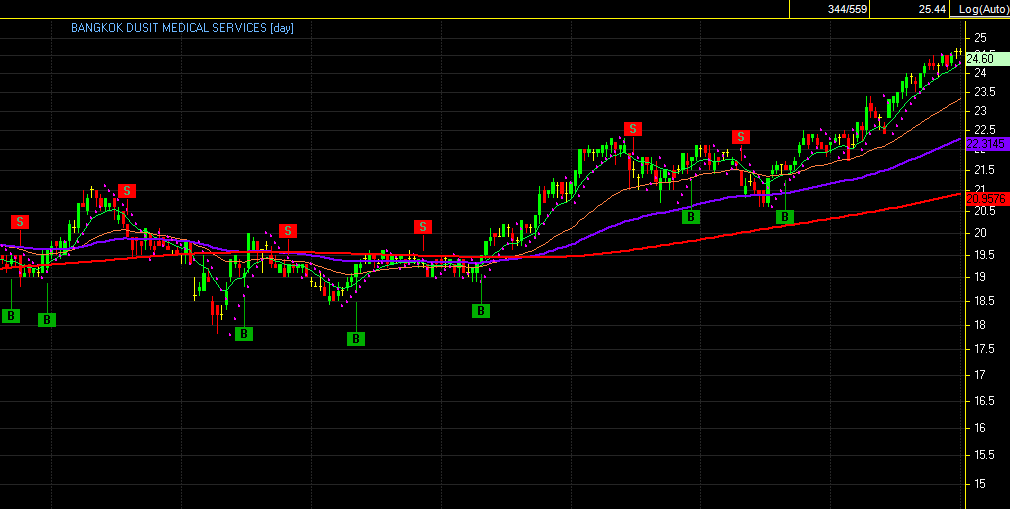This screenshot has width=1010, height=509.
Task: Click the S sell marker above the 21 peak
Action: tap(127, 191)
